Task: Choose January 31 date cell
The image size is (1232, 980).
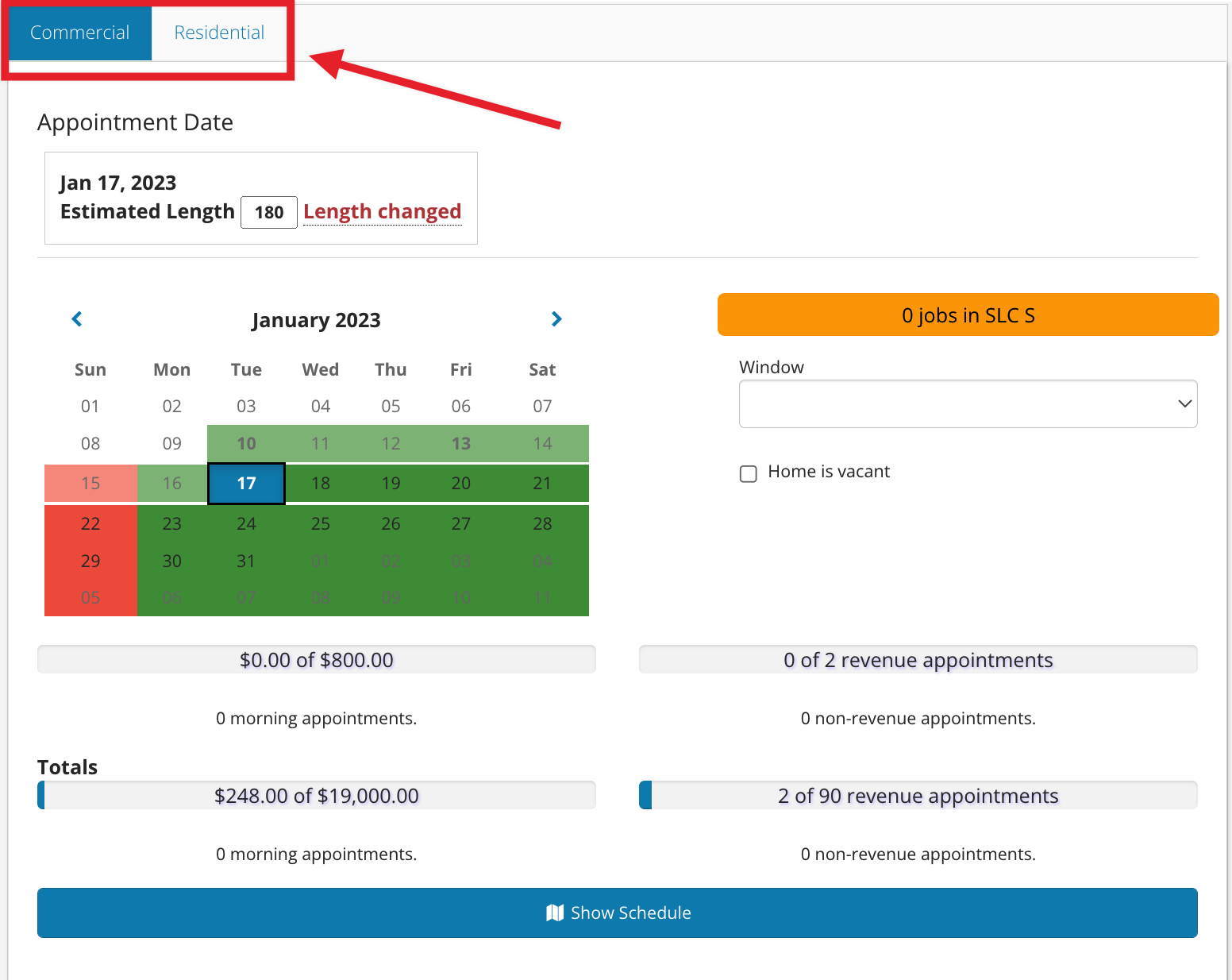Action: [x=246, y=561]
